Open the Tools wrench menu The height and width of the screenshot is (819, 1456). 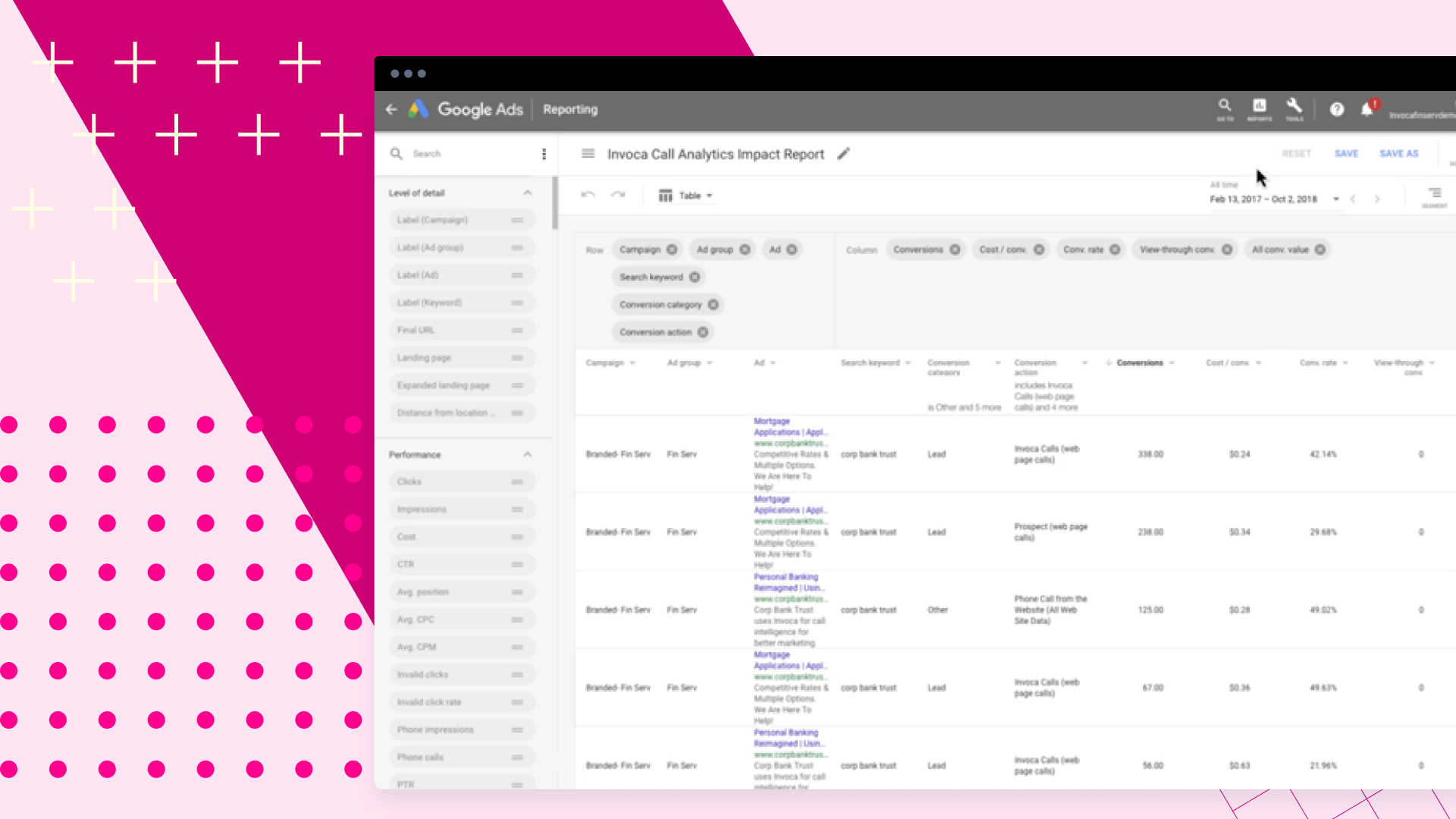tap(1294, 108)
